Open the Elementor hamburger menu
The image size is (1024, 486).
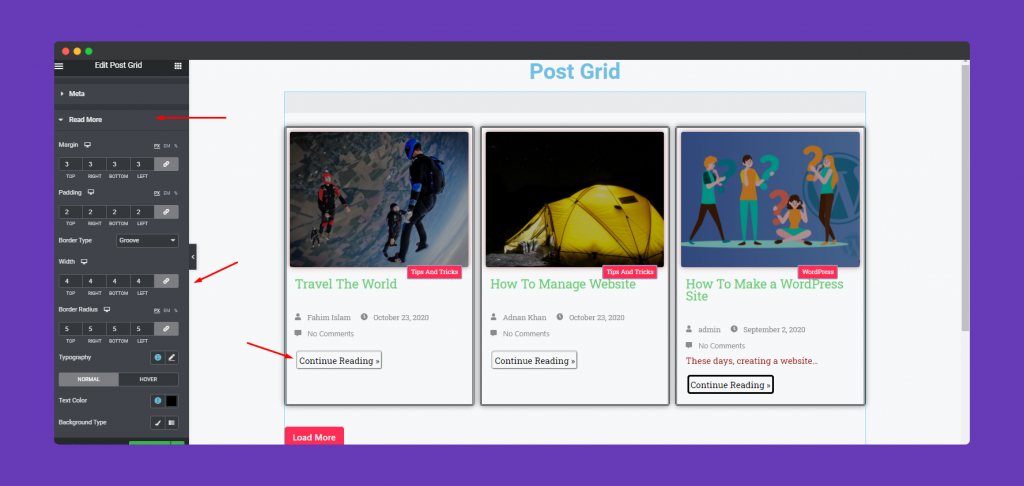[x=59, y=66]
